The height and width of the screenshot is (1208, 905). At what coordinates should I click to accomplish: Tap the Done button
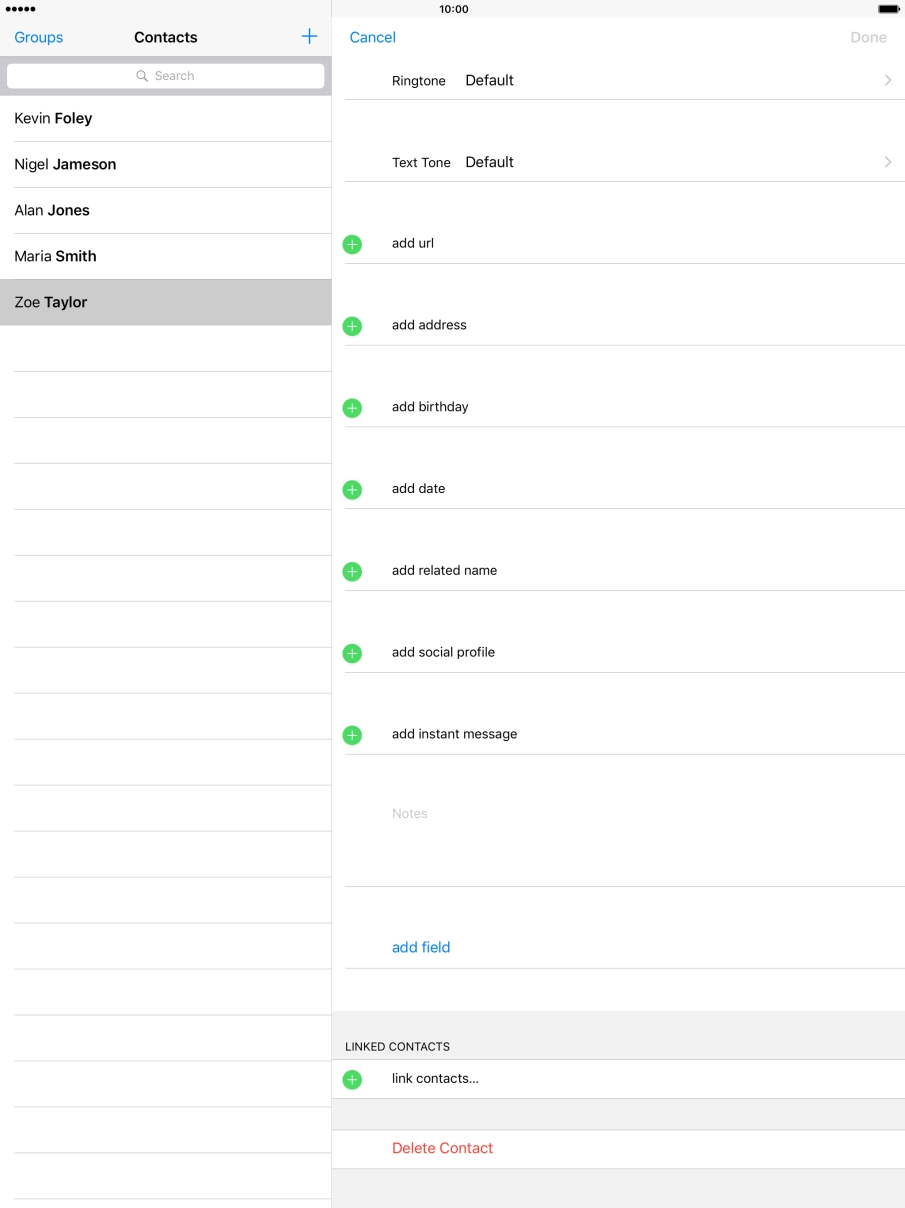(868, 36)
